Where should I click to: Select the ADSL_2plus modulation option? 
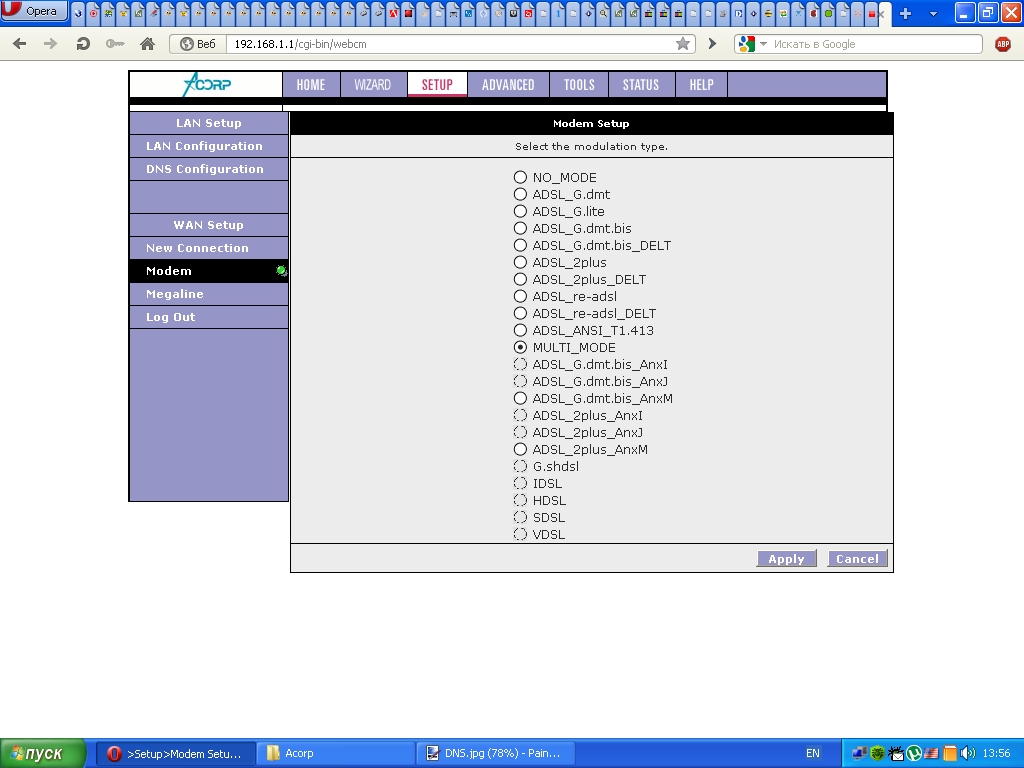click(x=520, y=263)
